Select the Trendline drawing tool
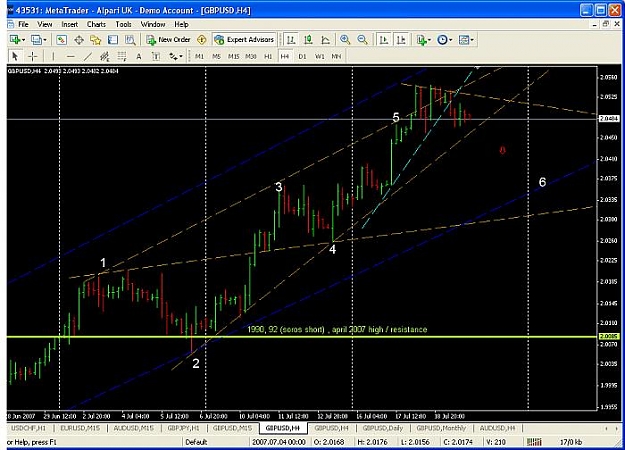Image resolution: width=625 pixels, height=450 pixels. pos(88,56)
